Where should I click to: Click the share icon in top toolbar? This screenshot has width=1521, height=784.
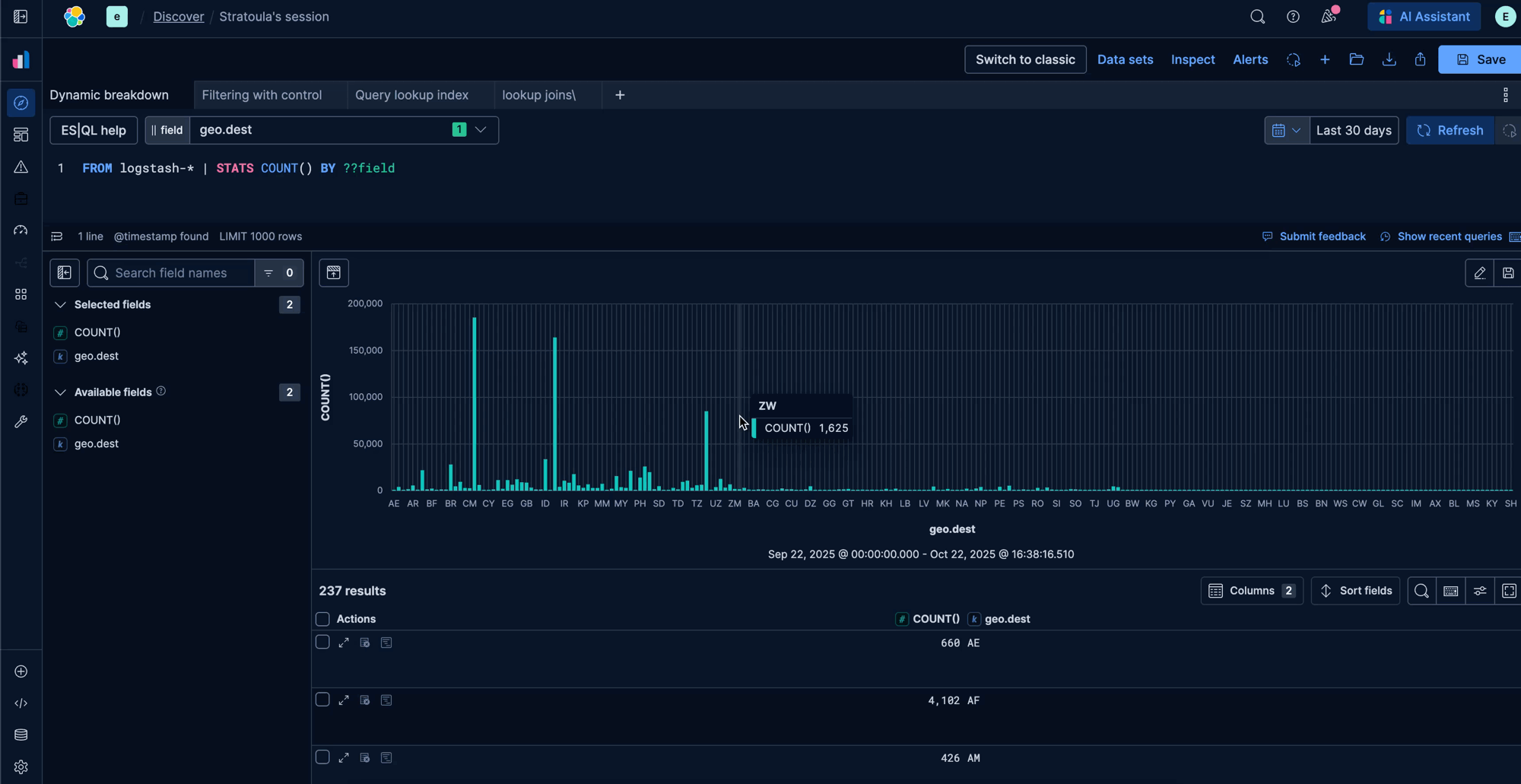tap(1420, 59)
